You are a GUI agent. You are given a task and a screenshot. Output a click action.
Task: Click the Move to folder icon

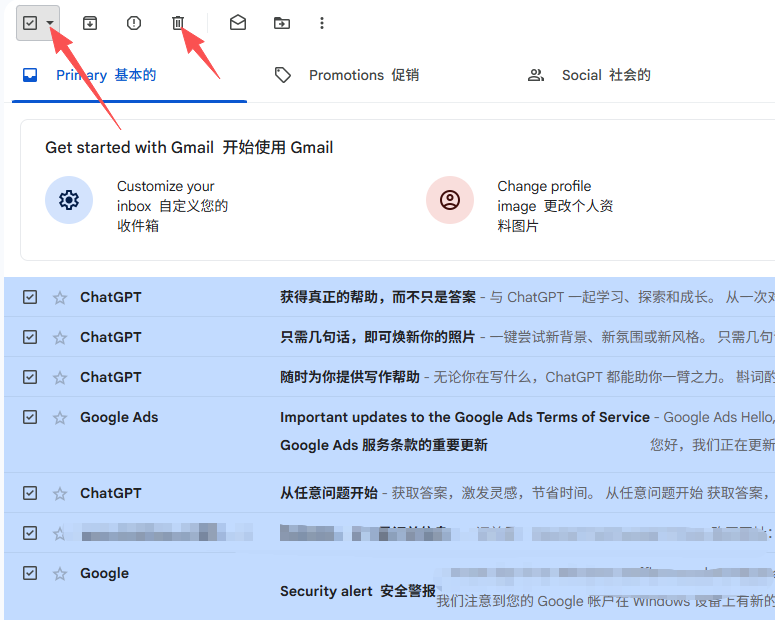[x=282, y=23]
